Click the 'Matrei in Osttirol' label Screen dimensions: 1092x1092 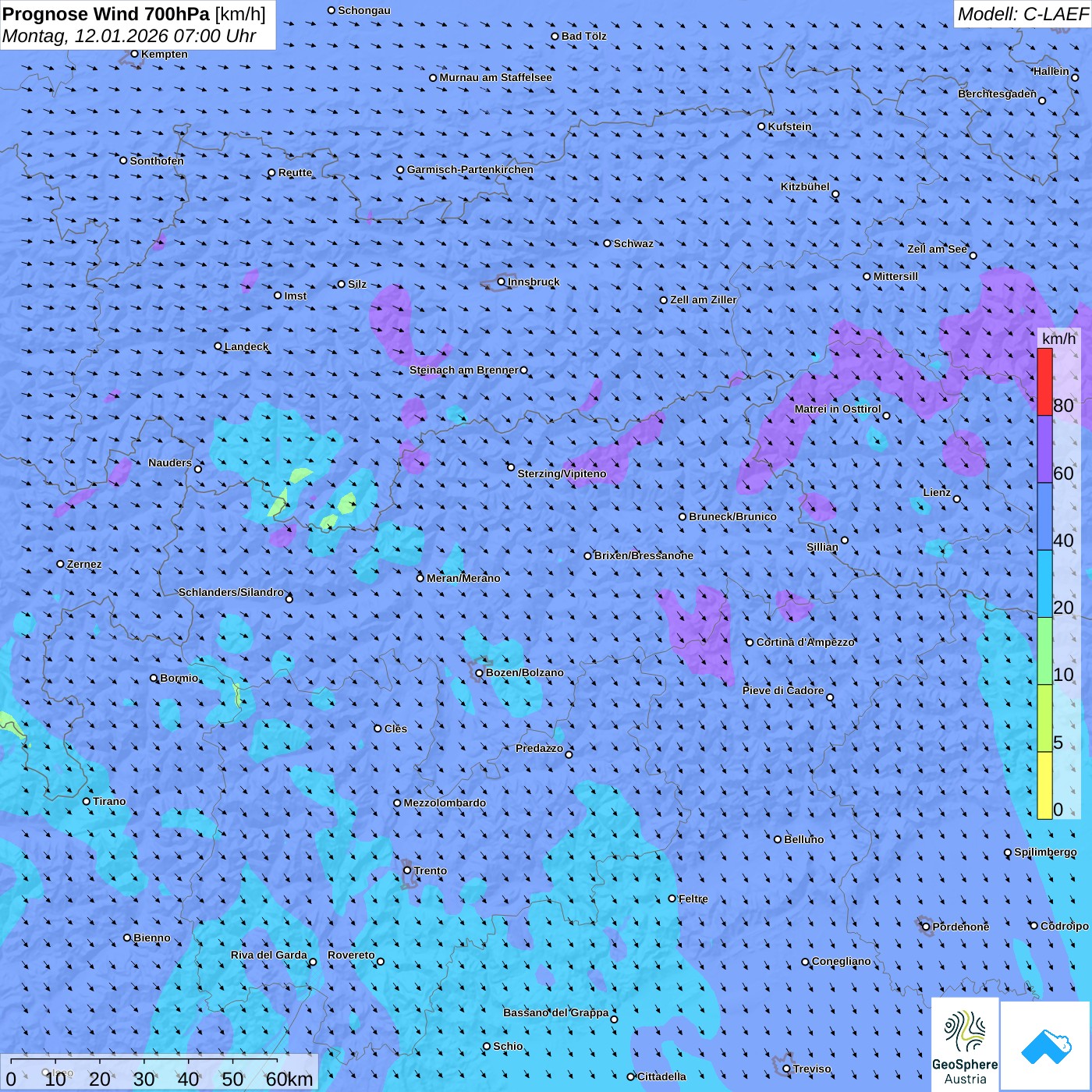(838, 409)
